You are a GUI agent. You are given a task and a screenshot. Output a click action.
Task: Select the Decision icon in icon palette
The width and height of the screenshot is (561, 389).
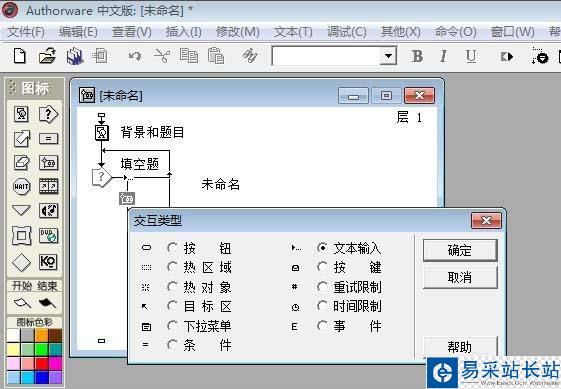click(48, 114)
